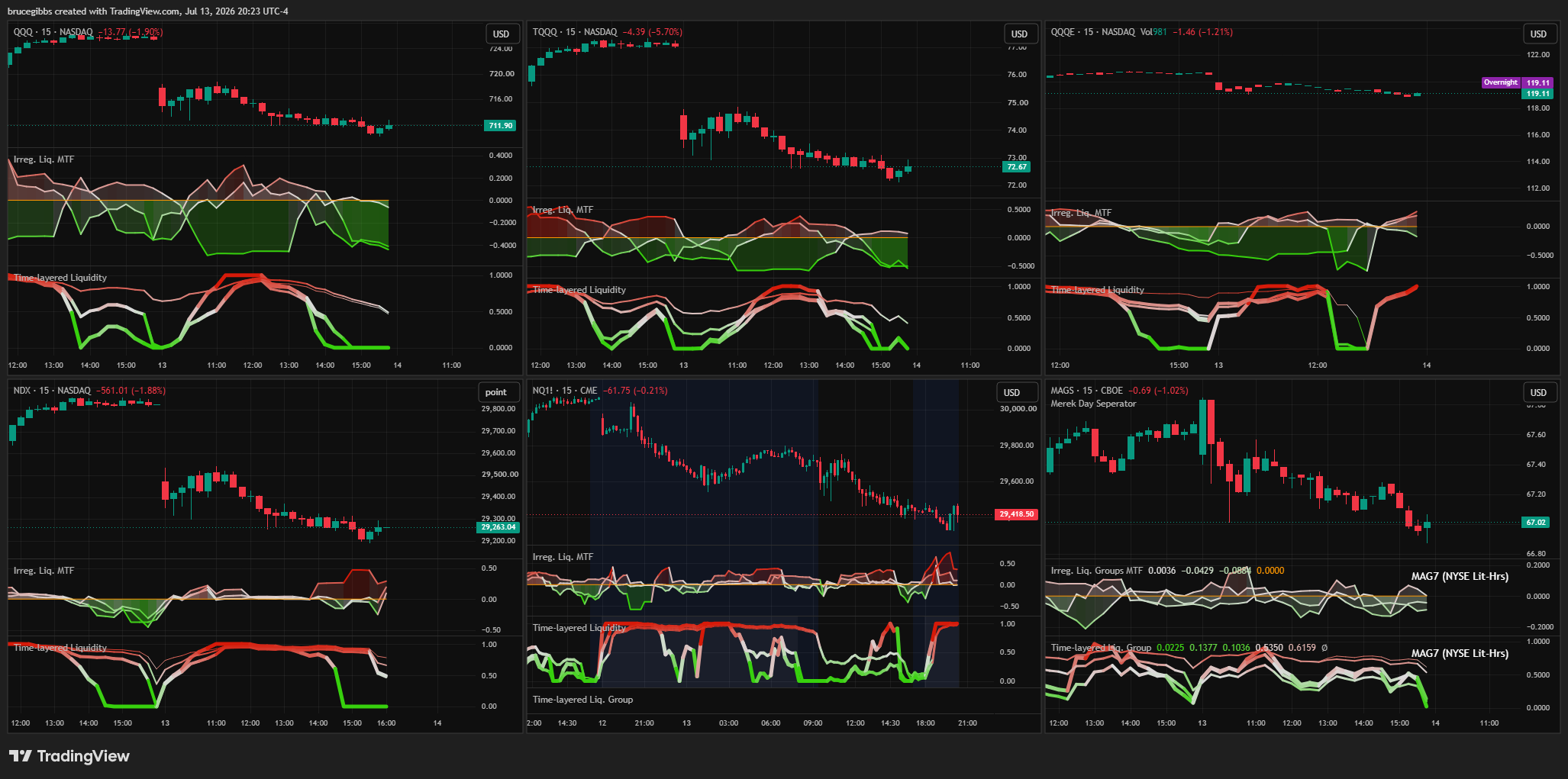
Task: Select Time-layered Liquidity indicator on NDX chart
Action: [60, 648]
